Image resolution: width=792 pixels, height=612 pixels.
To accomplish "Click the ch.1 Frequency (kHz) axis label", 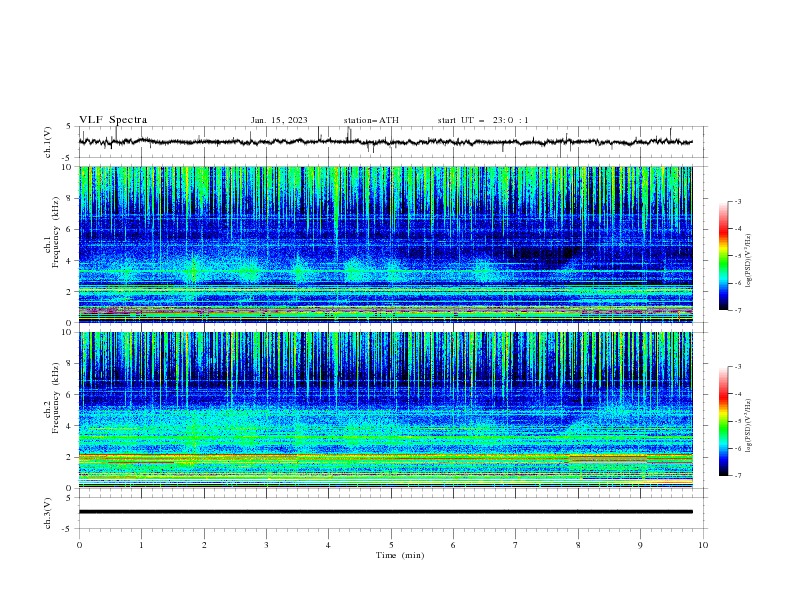I will [52, 232].
